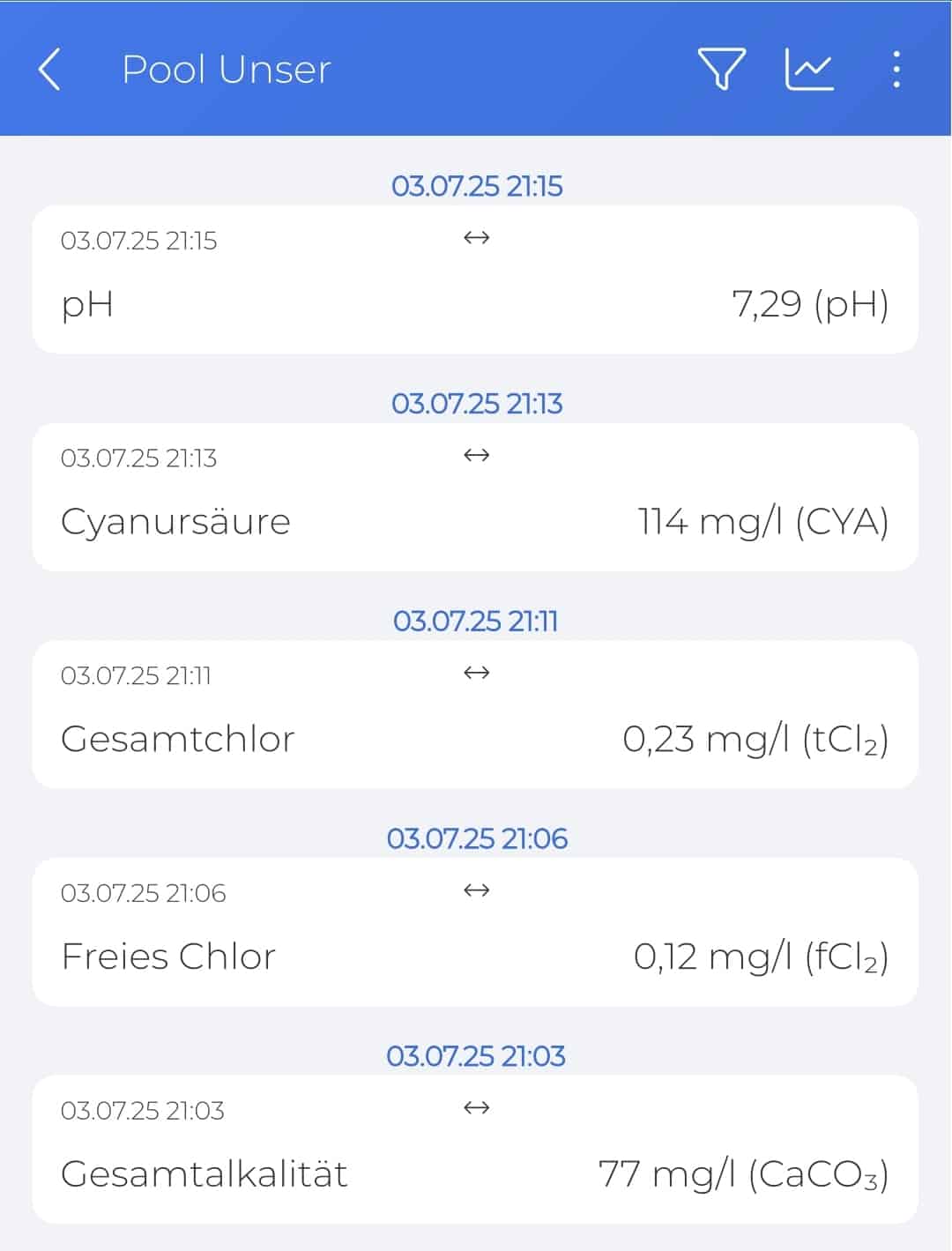The height and width of the screenshot is (1251, 952).
Task: Tap the 03.07.25 21:13 date header
Action: [476, 404]
